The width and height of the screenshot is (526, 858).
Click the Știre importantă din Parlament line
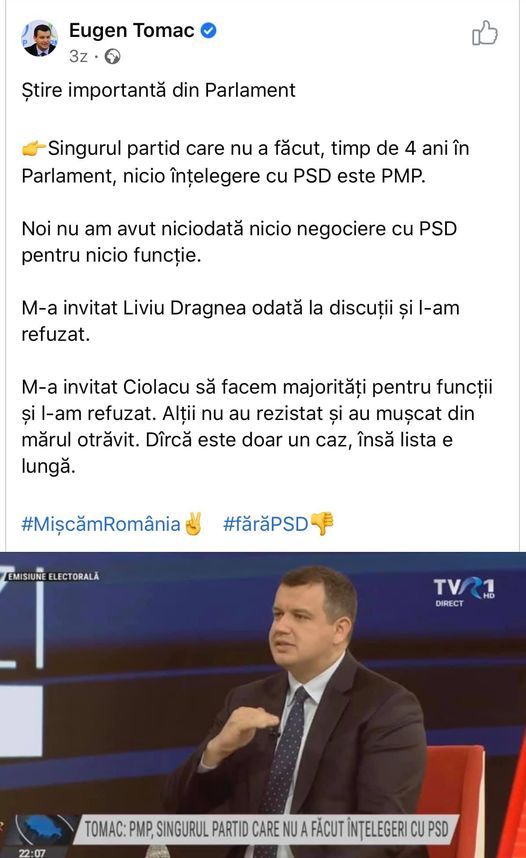(158, 90)
